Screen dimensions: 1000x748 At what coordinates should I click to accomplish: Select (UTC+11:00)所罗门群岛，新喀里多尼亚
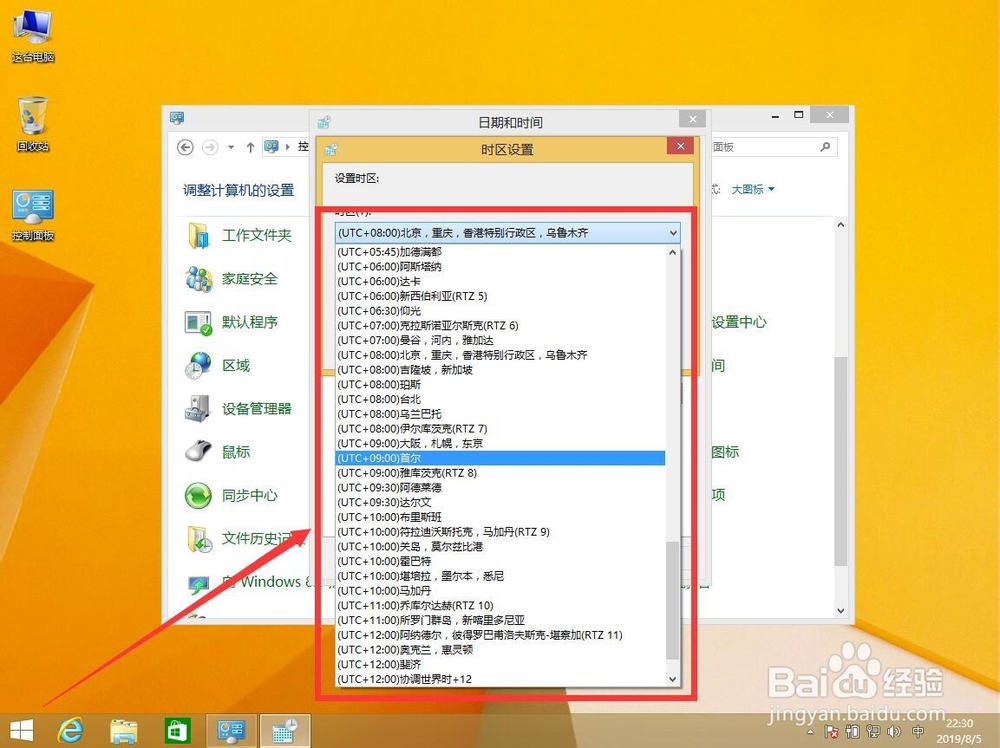[x=500, y=620]
